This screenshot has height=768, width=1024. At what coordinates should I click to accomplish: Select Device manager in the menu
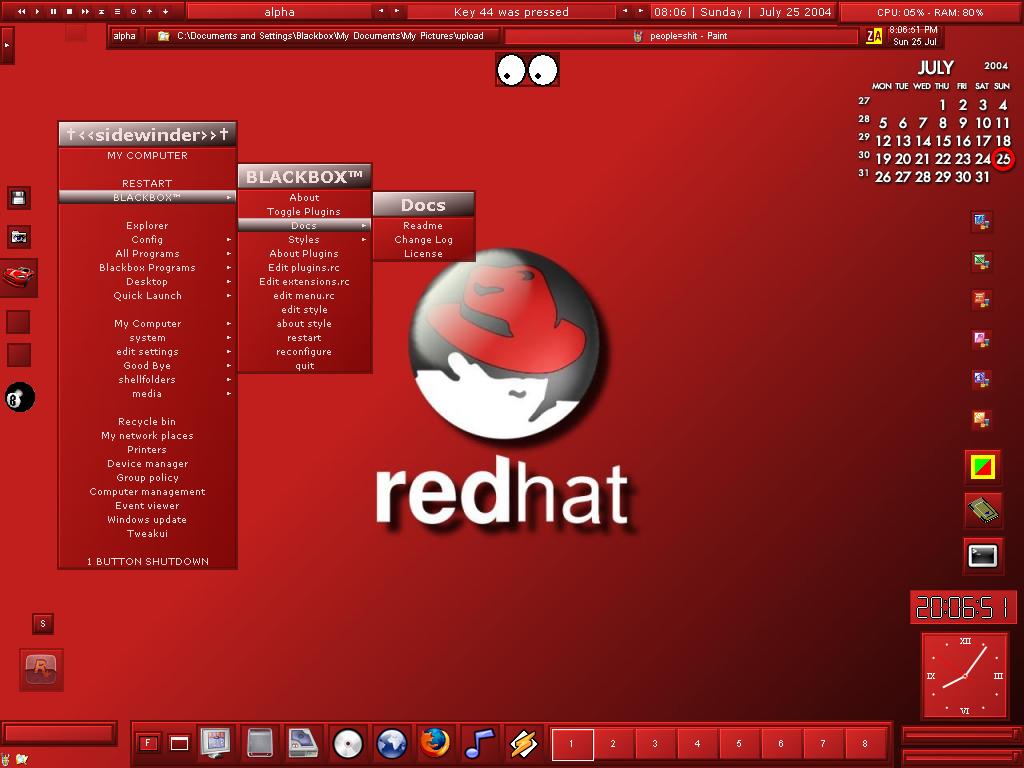pyautogui.click(x=147, y=464)
